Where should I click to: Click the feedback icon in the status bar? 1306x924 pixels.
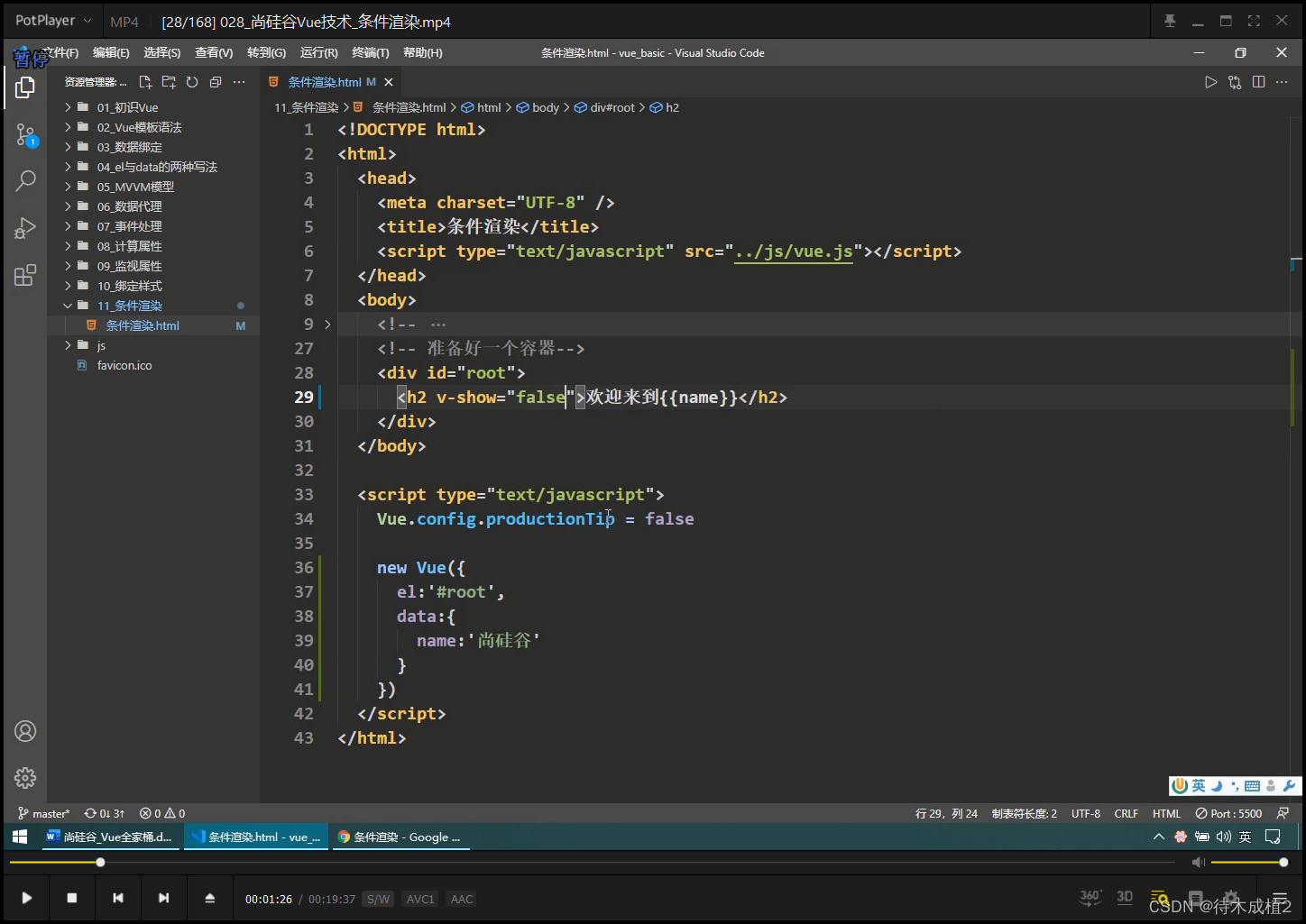point(1283,813)
